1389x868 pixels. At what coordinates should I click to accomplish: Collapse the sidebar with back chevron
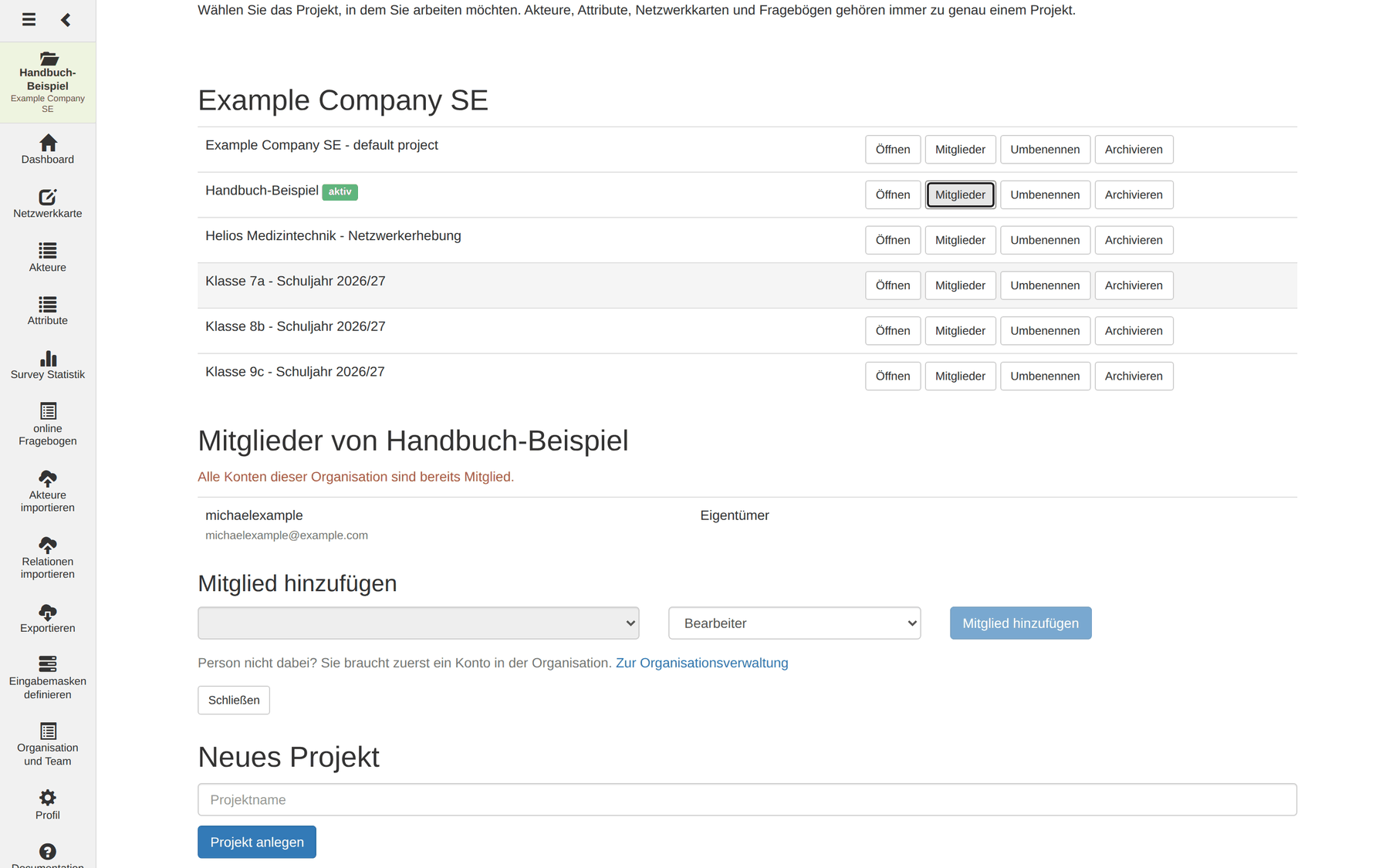66,20
